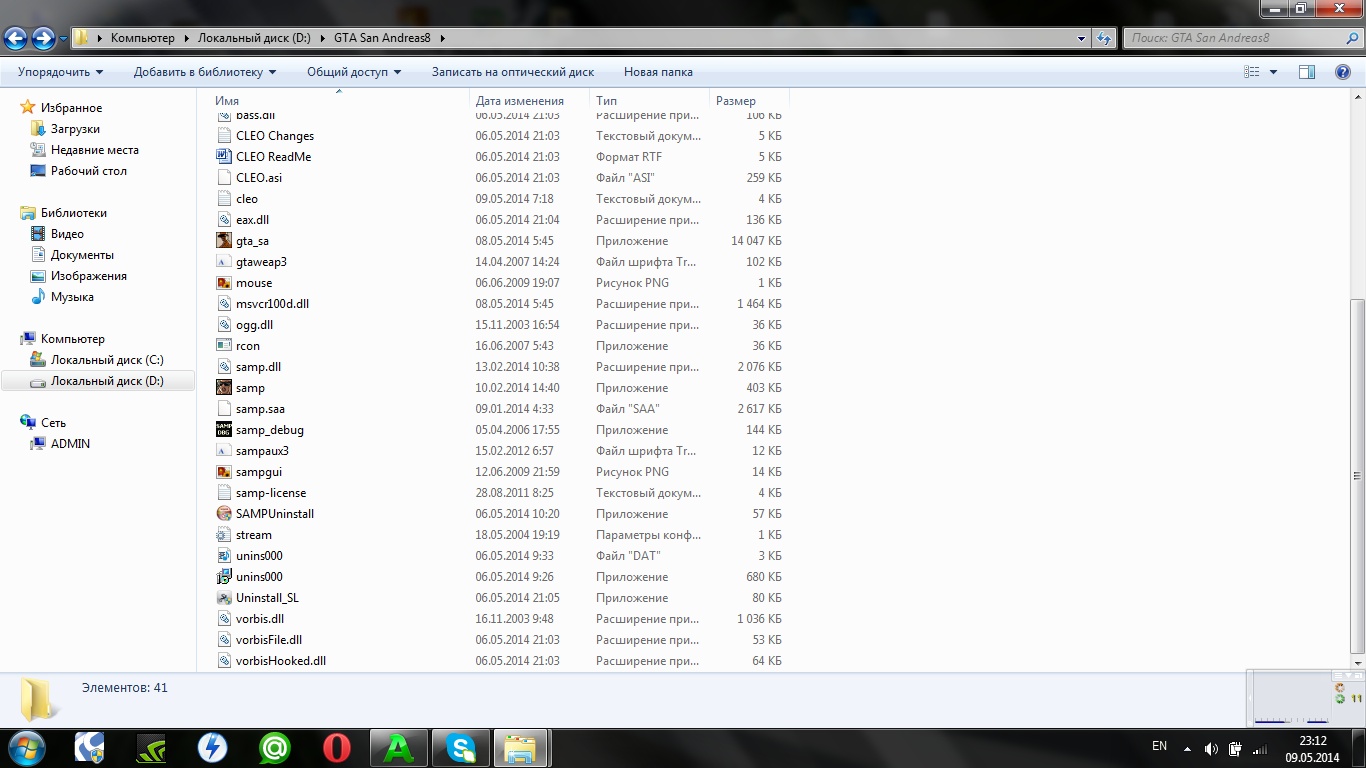Viewport: 1366px width, 768px height.
Task: Select the CLEO ReadMe RTF file icon
Action: point(224,157)
